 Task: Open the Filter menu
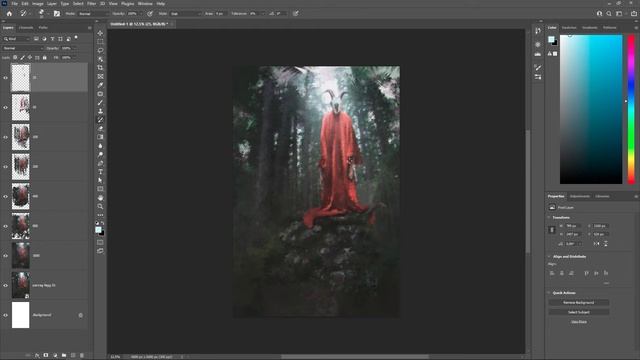(x=91, y=4)
